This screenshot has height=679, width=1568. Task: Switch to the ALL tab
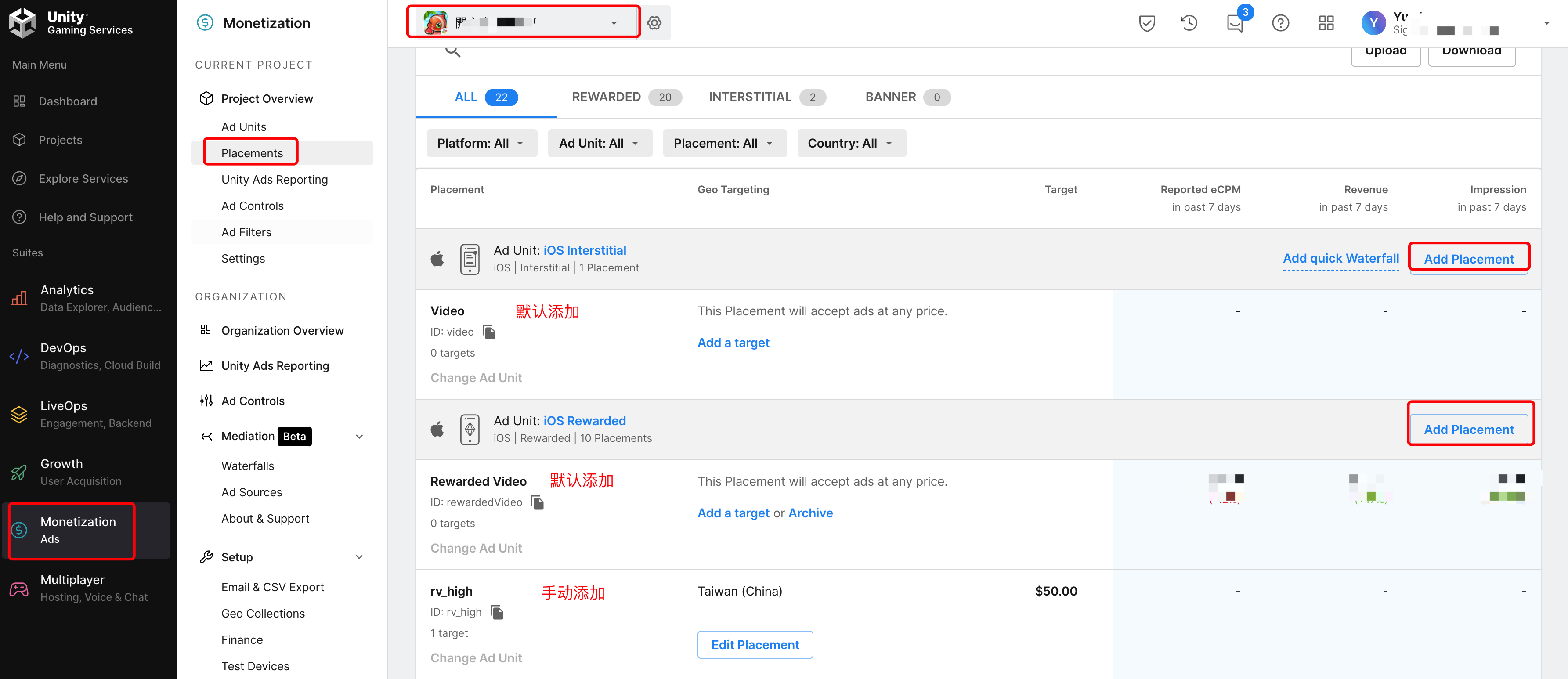click(x=486, y=97)
